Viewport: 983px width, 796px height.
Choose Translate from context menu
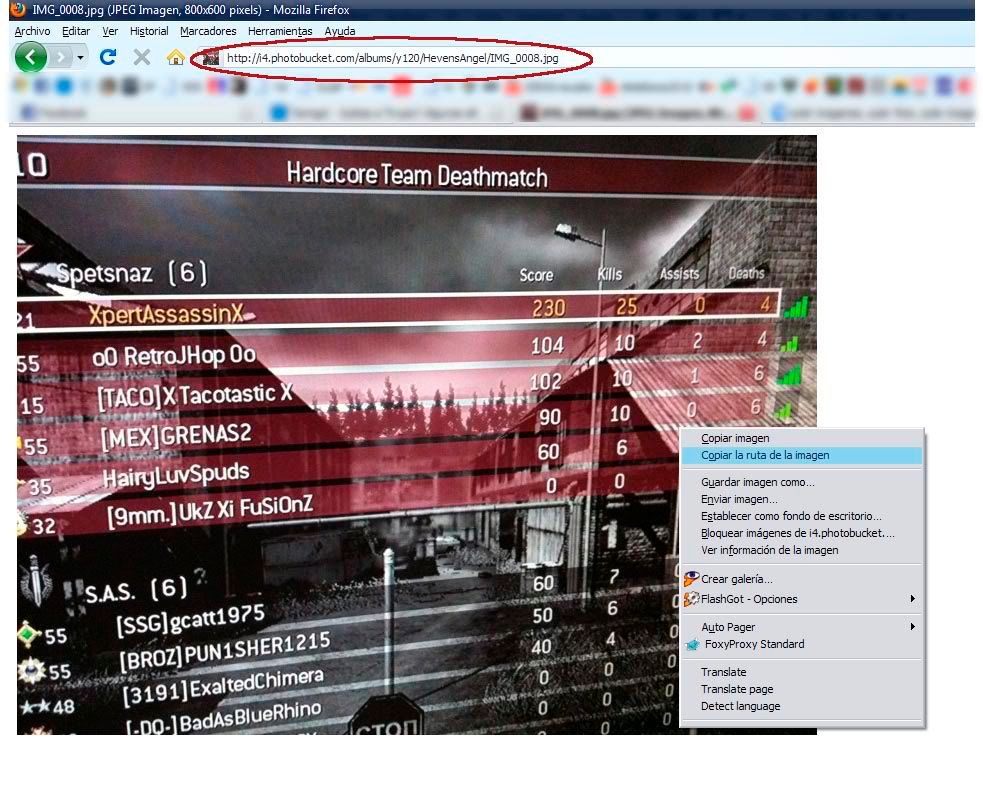pyautogui.click(x=802, y=672)
